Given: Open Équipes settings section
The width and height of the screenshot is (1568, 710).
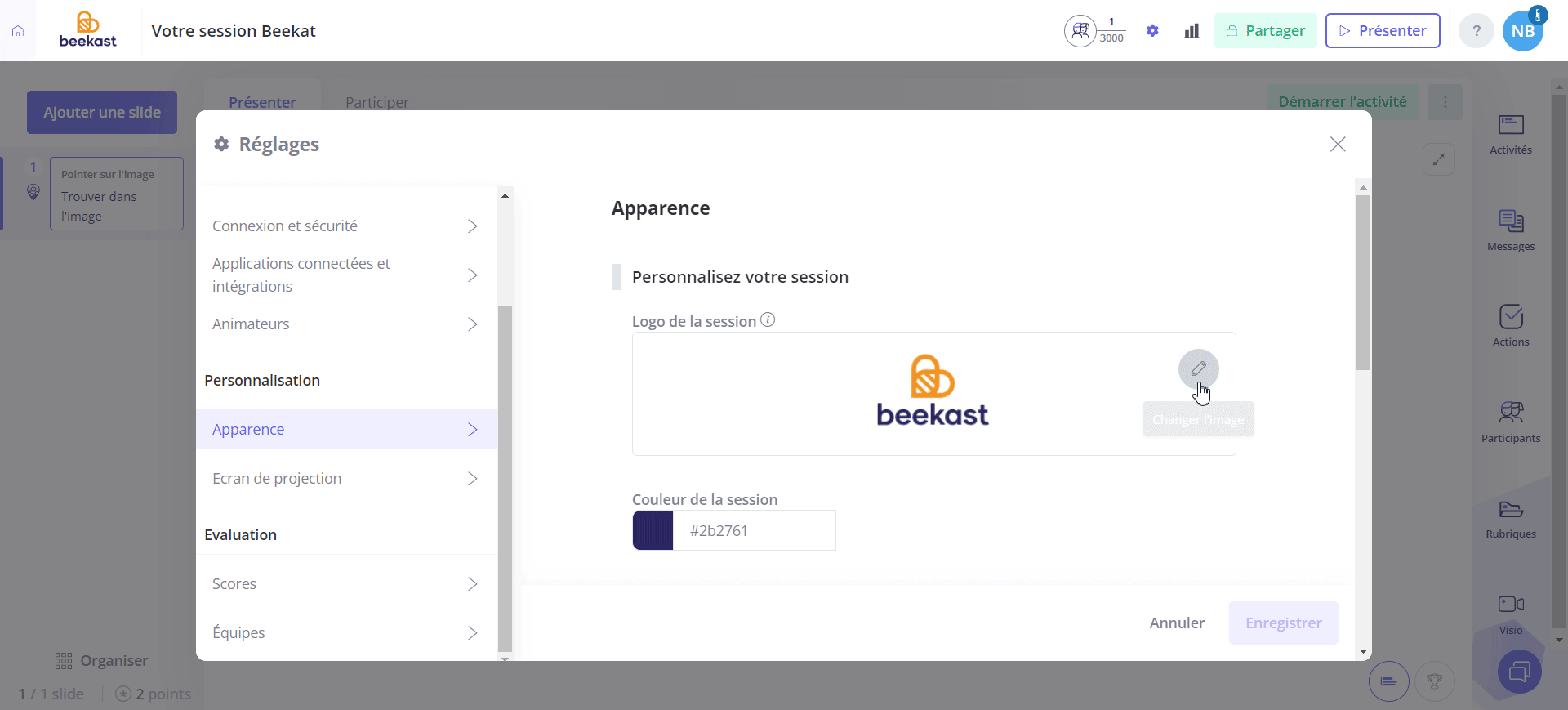Looking at the screenshot, I should coord(346,633).
